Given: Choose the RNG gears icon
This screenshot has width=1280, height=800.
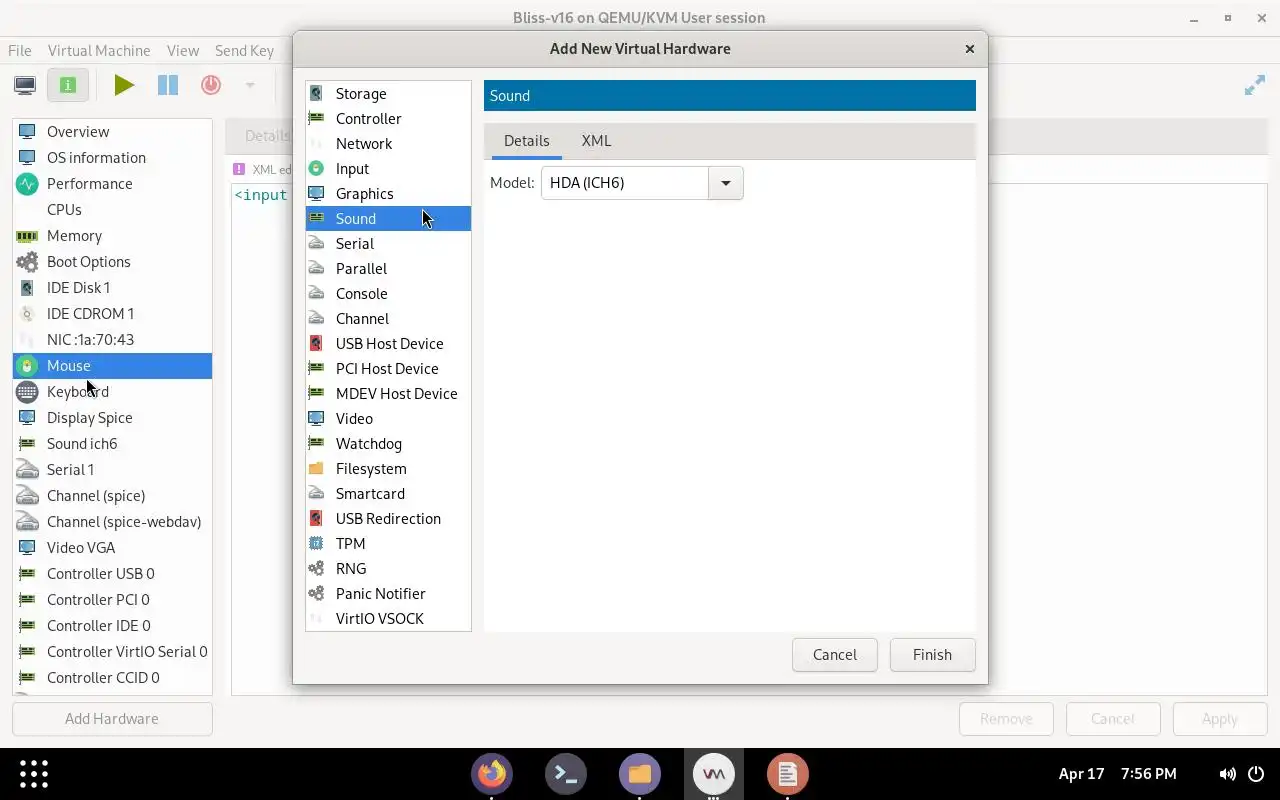Looking at the screenshot, I should (316, 568).
